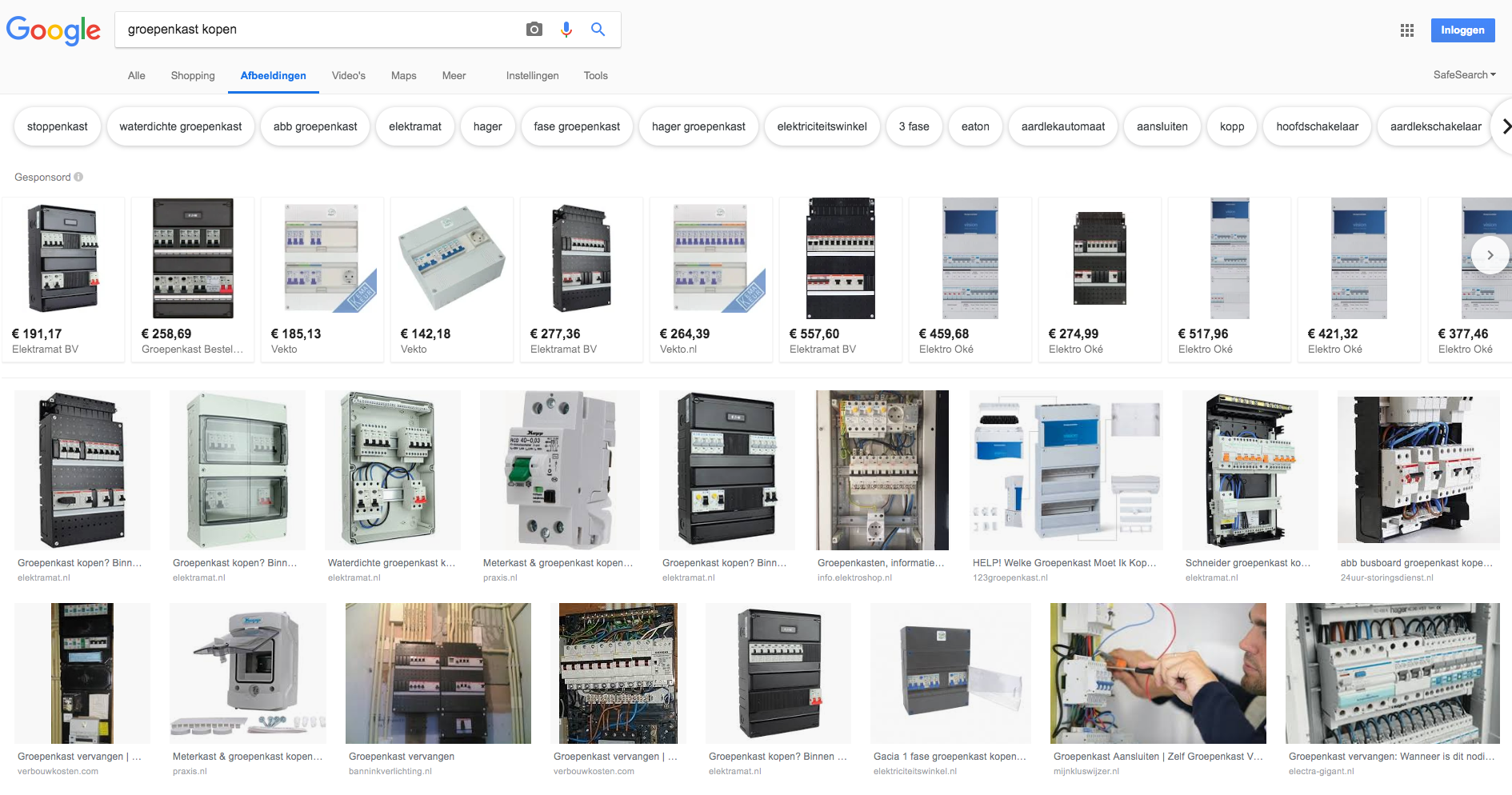Screen dimensions: 1512x795
Task: Open the Instellingen menu
Action: click(x=532, y=75)
